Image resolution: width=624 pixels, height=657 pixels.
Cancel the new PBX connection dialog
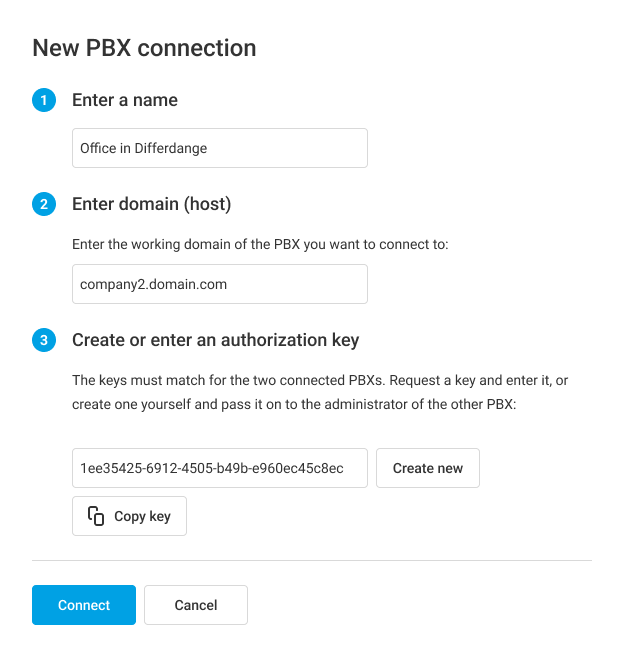point(196,605)
